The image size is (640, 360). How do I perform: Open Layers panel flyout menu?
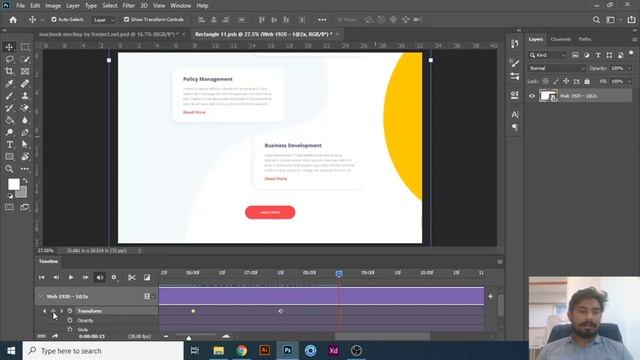634,40
